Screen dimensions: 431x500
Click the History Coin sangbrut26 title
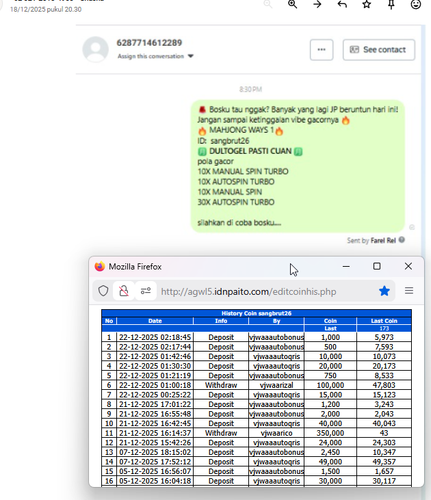[256, 313]
